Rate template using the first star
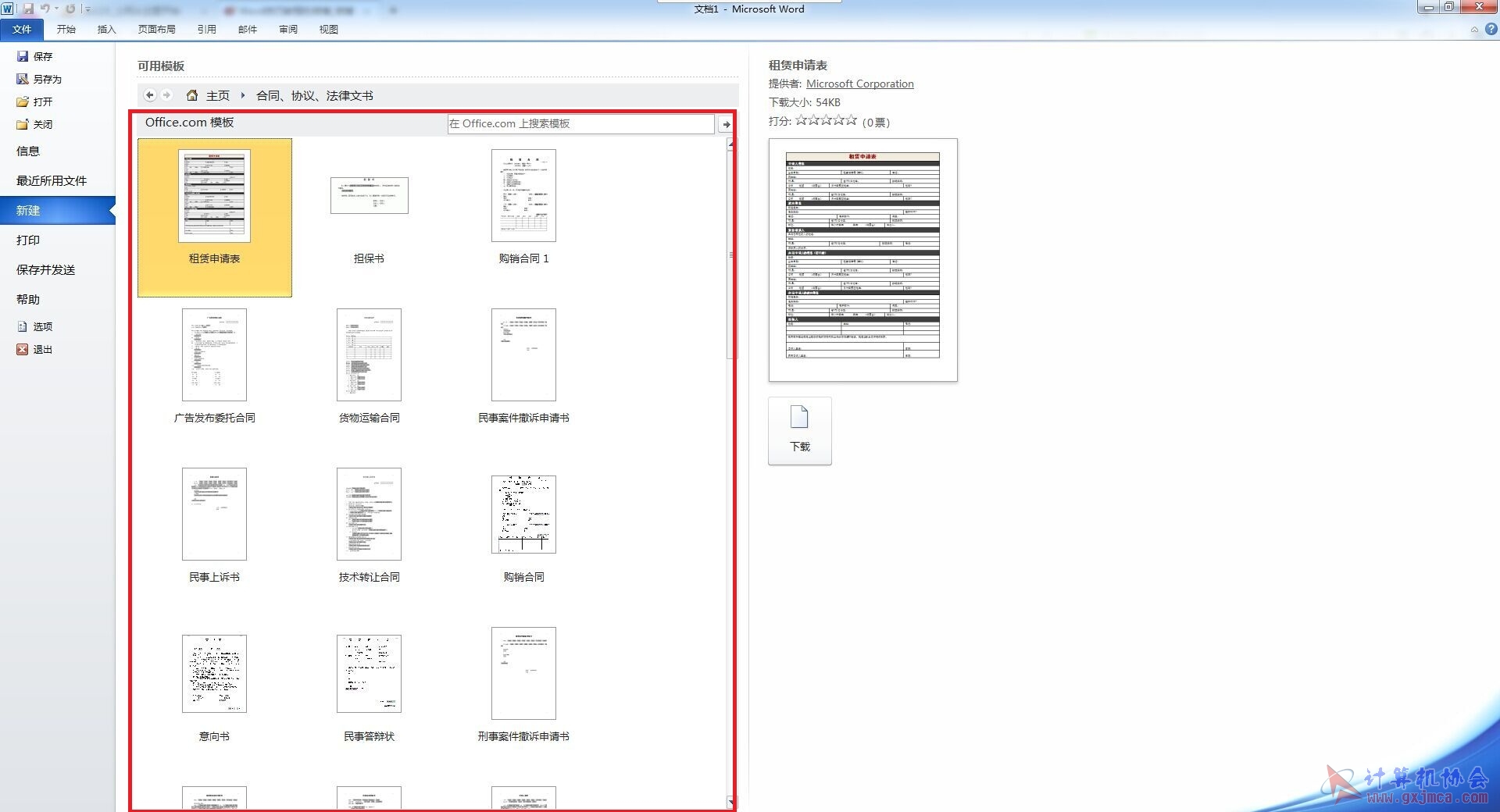Viewport: 1500px width, 812px height. 801,121
